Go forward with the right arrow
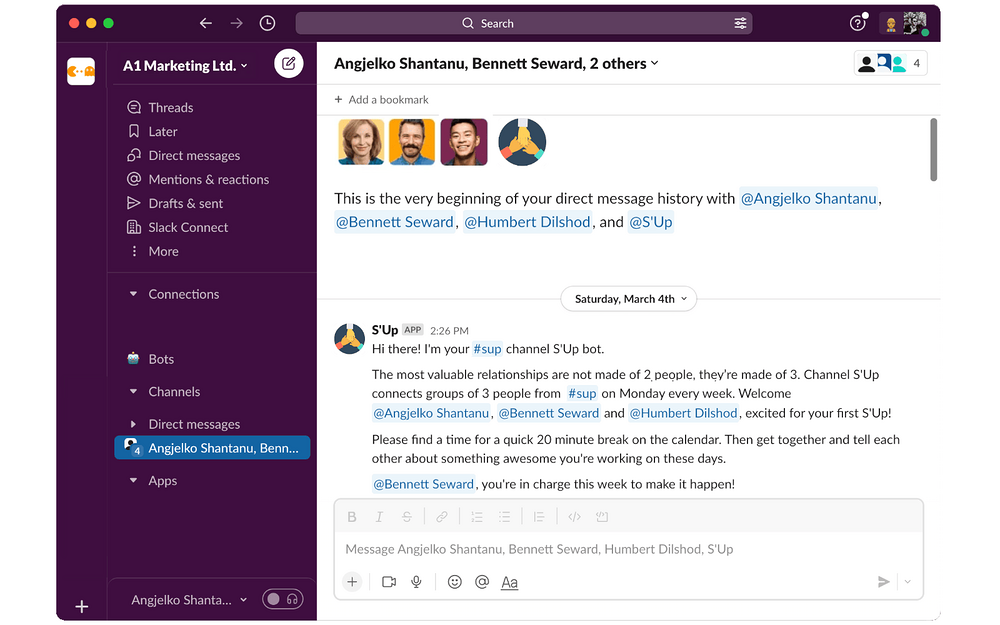Viewport: 1000px width, 625px height. pyautogui.click(x=237, y=24)
